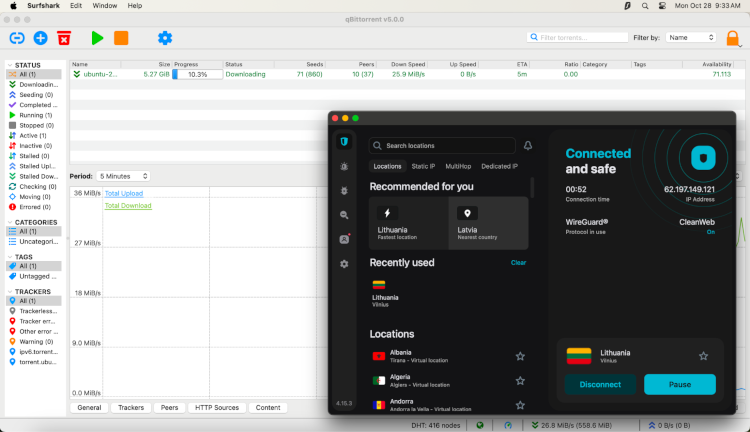Select the Locations tab in Surfshark

tap(387, 166)
